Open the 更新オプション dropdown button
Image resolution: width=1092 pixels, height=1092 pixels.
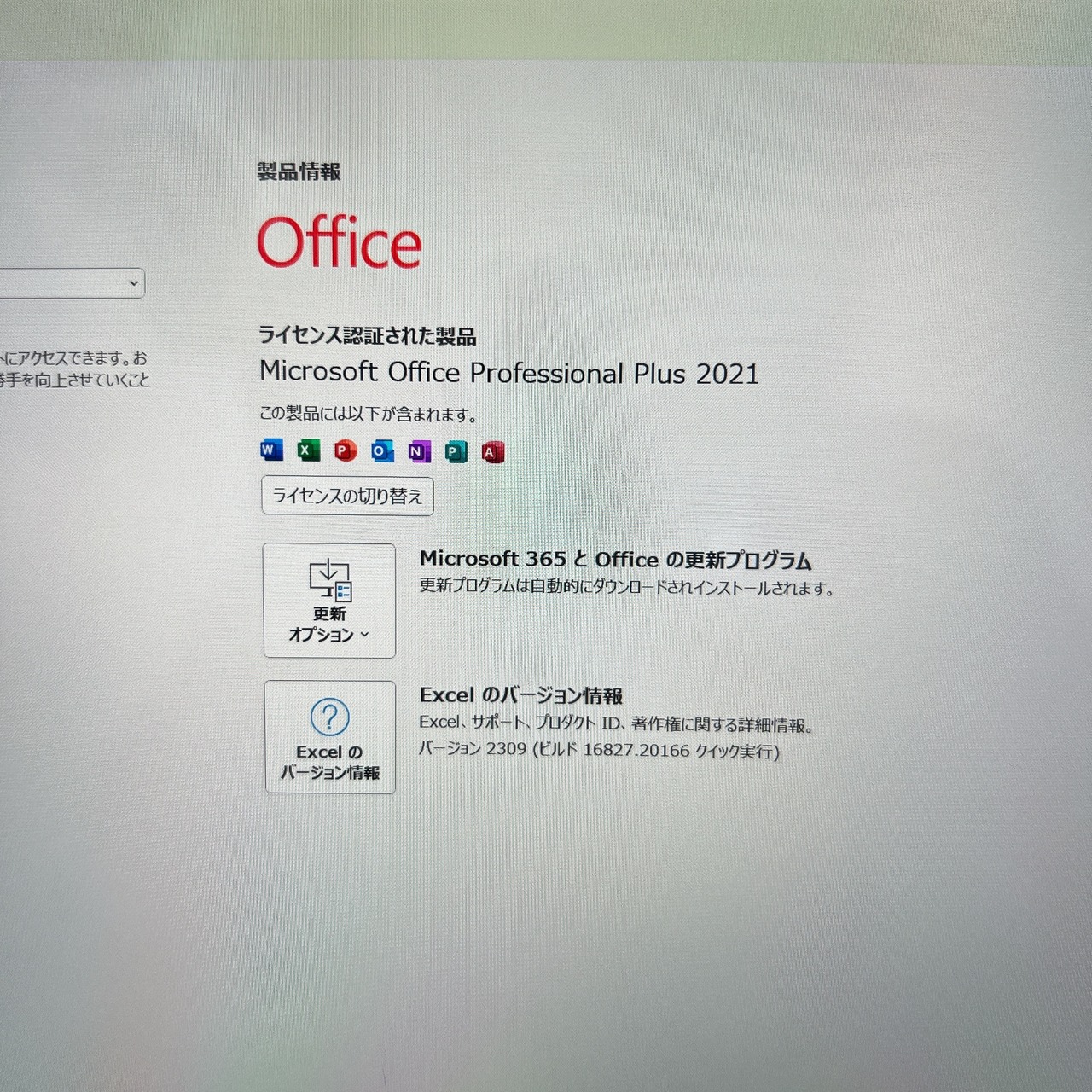[329, 601]
